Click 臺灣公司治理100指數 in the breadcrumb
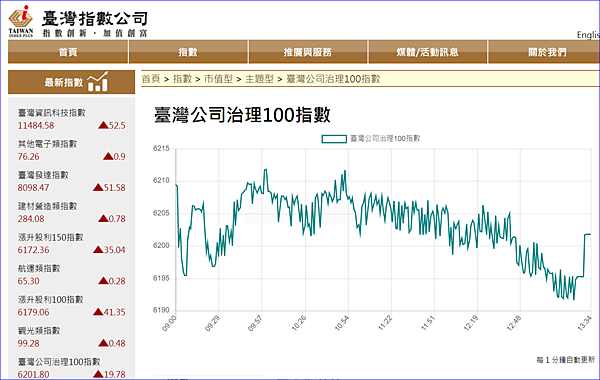 tap(333, 79)
